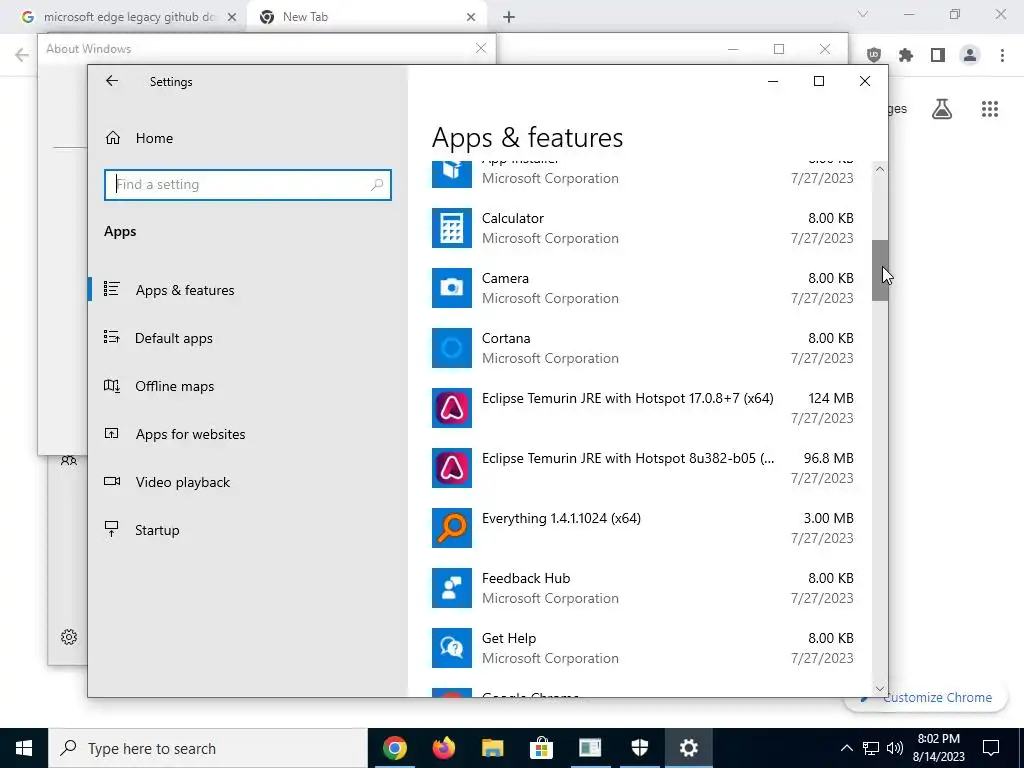
Task: Show hidden tray icons chevron
Action: coord(846,748)
